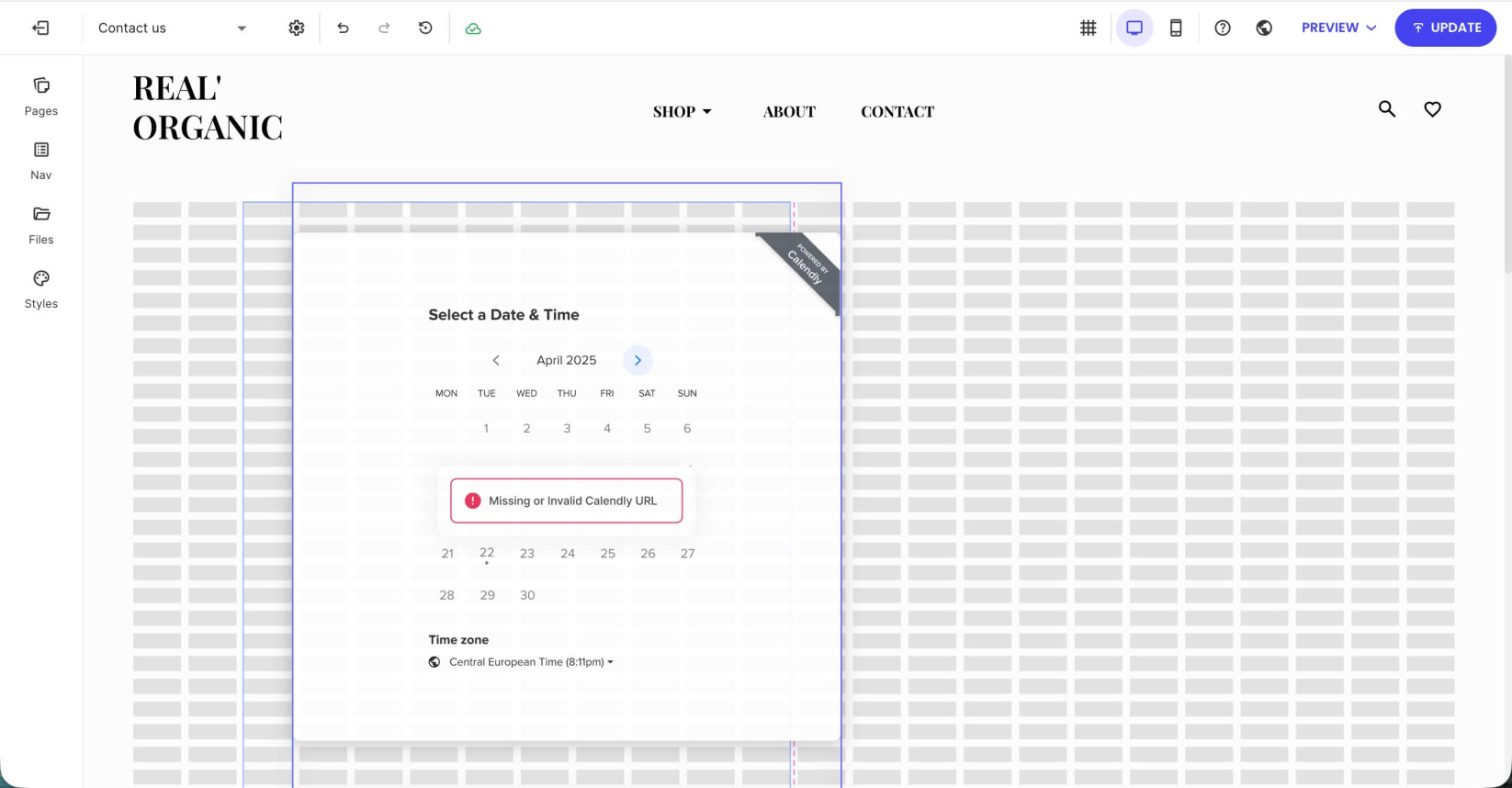Click the exit editor icon
The width and height of the screenshot is (1512, 788).
click(x=40, y=28)
